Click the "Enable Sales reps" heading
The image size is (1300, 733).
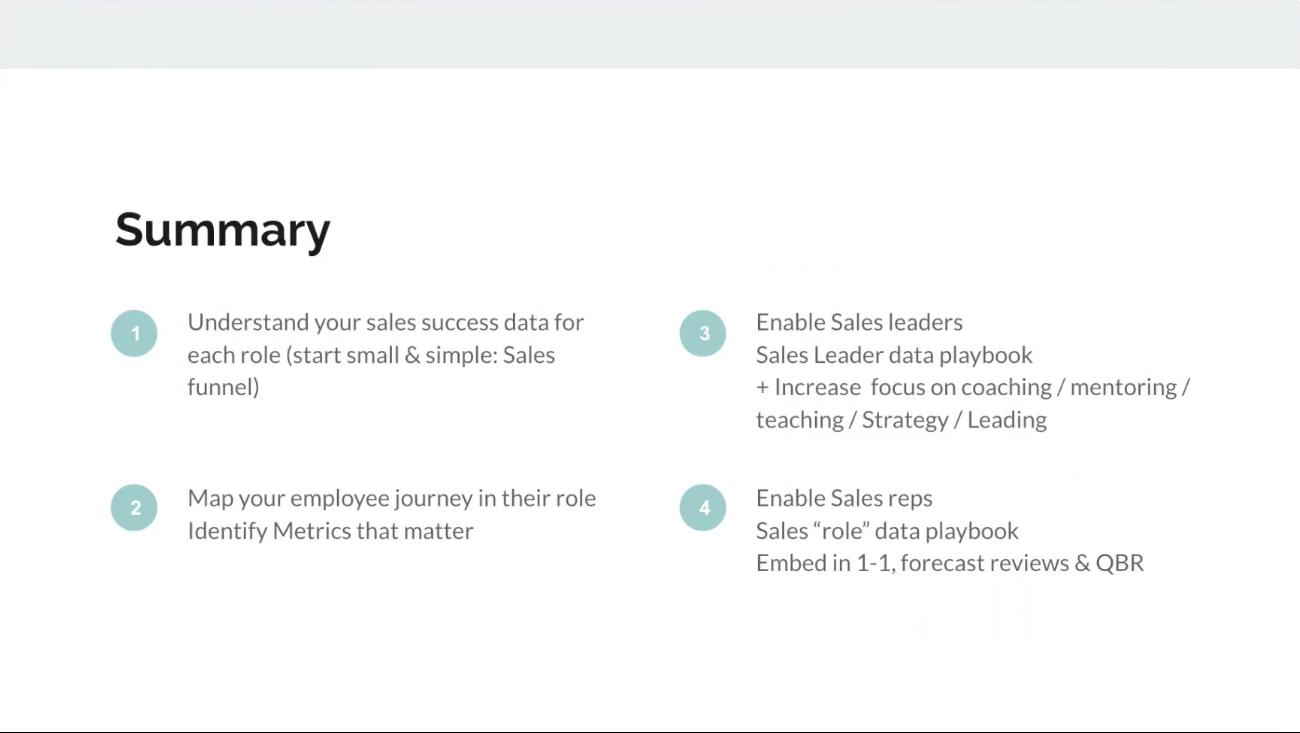(844, 498)
